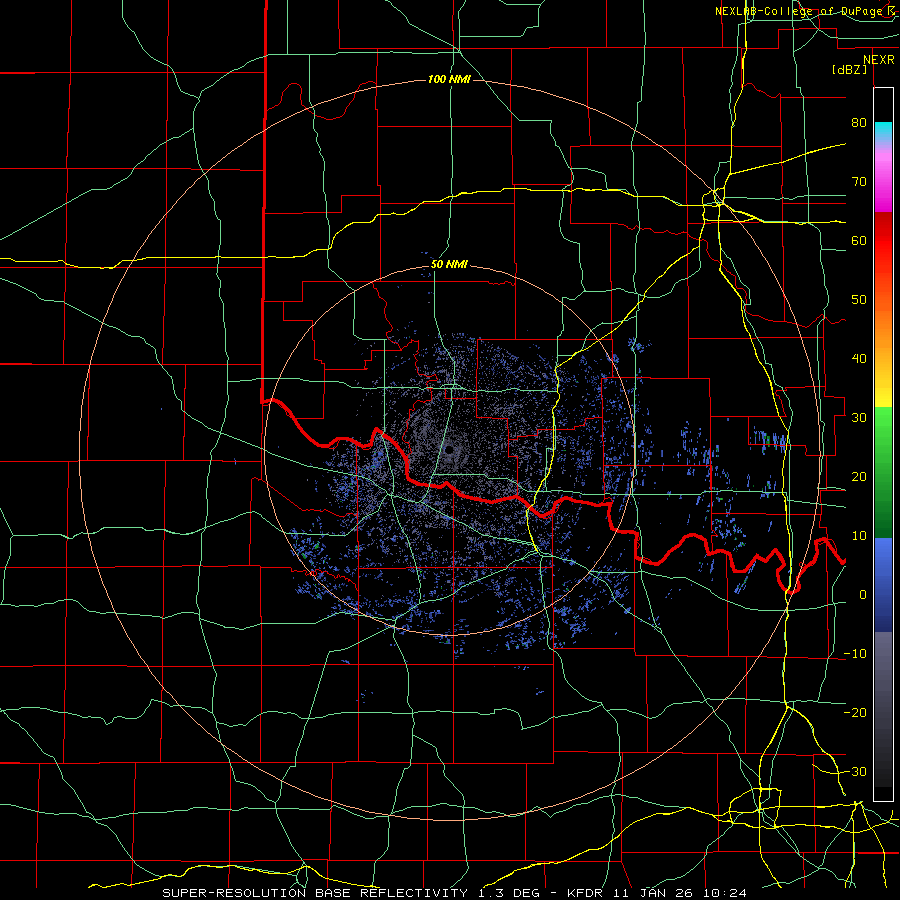Click the KFDR radar site center dot
The width and height of the screenshot is (900, 900).
click(449, 450)
